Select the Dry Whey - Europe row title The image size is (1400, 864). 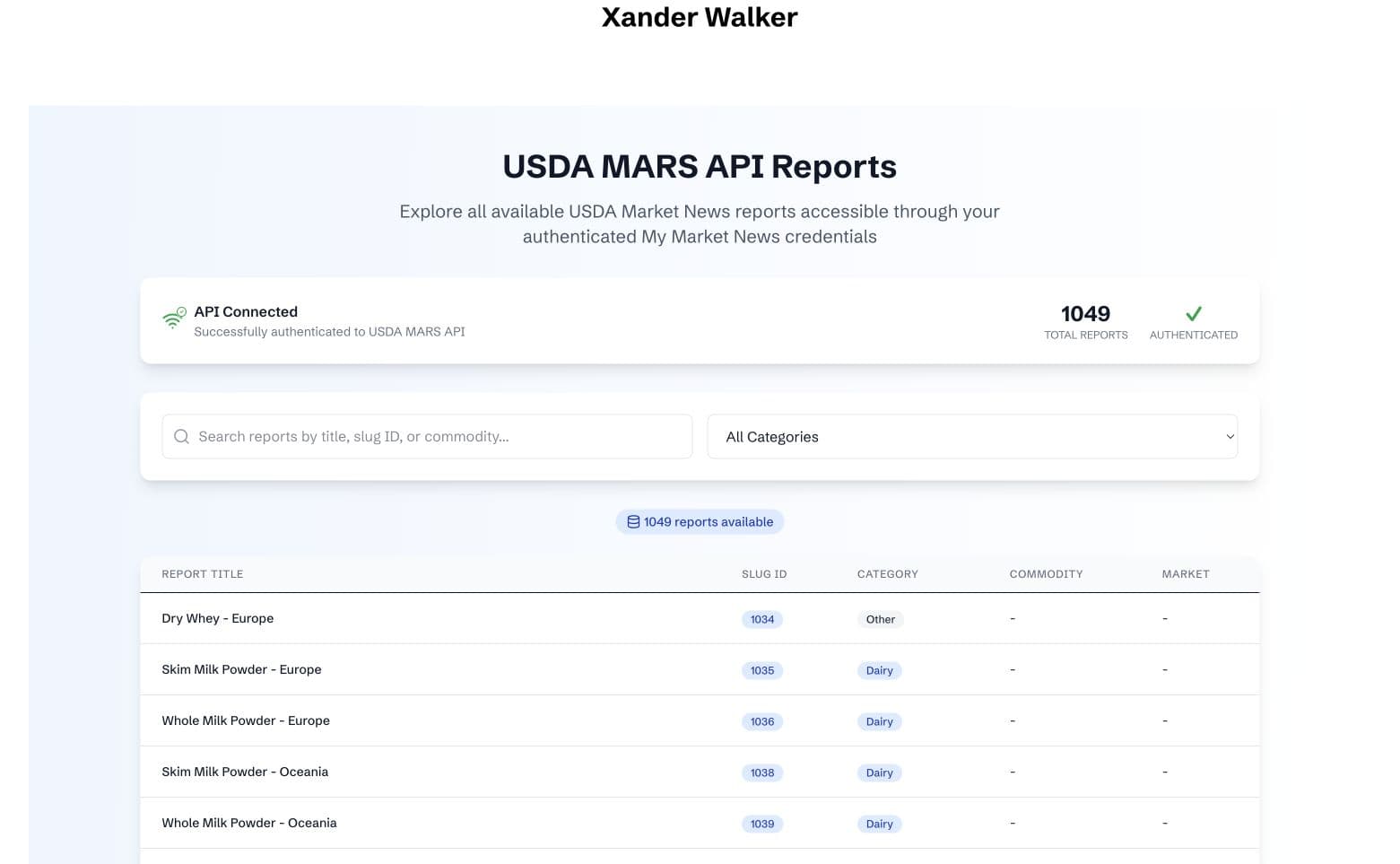point(218,619)
